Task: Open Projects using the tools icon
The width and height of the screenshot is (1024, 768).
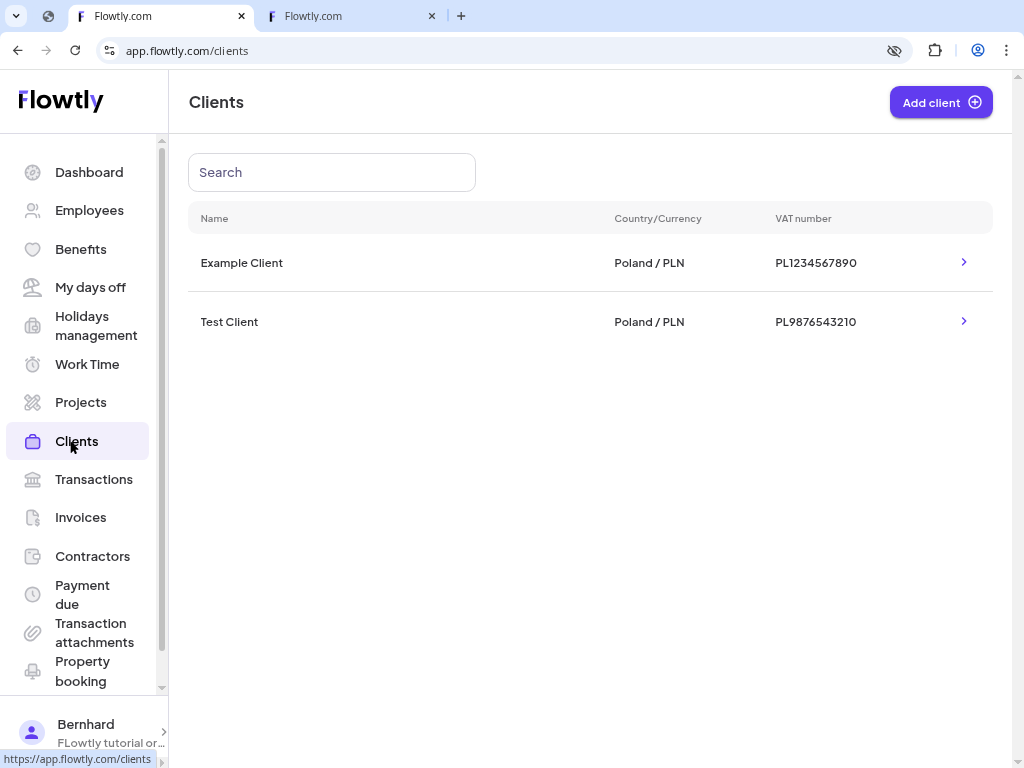Action: pos(32,402)
